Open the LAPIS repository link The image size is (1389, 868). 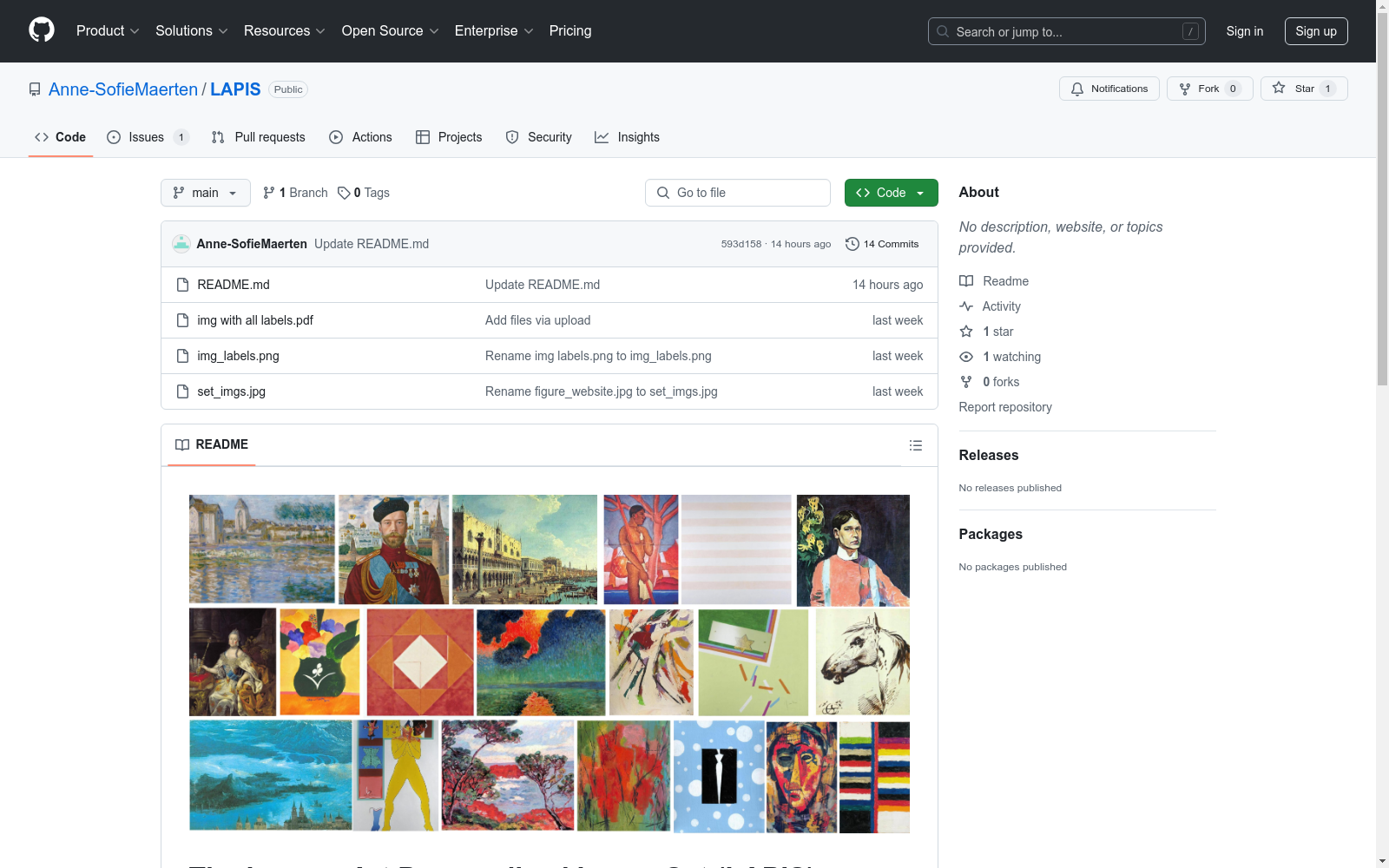[x=235, y=89]
